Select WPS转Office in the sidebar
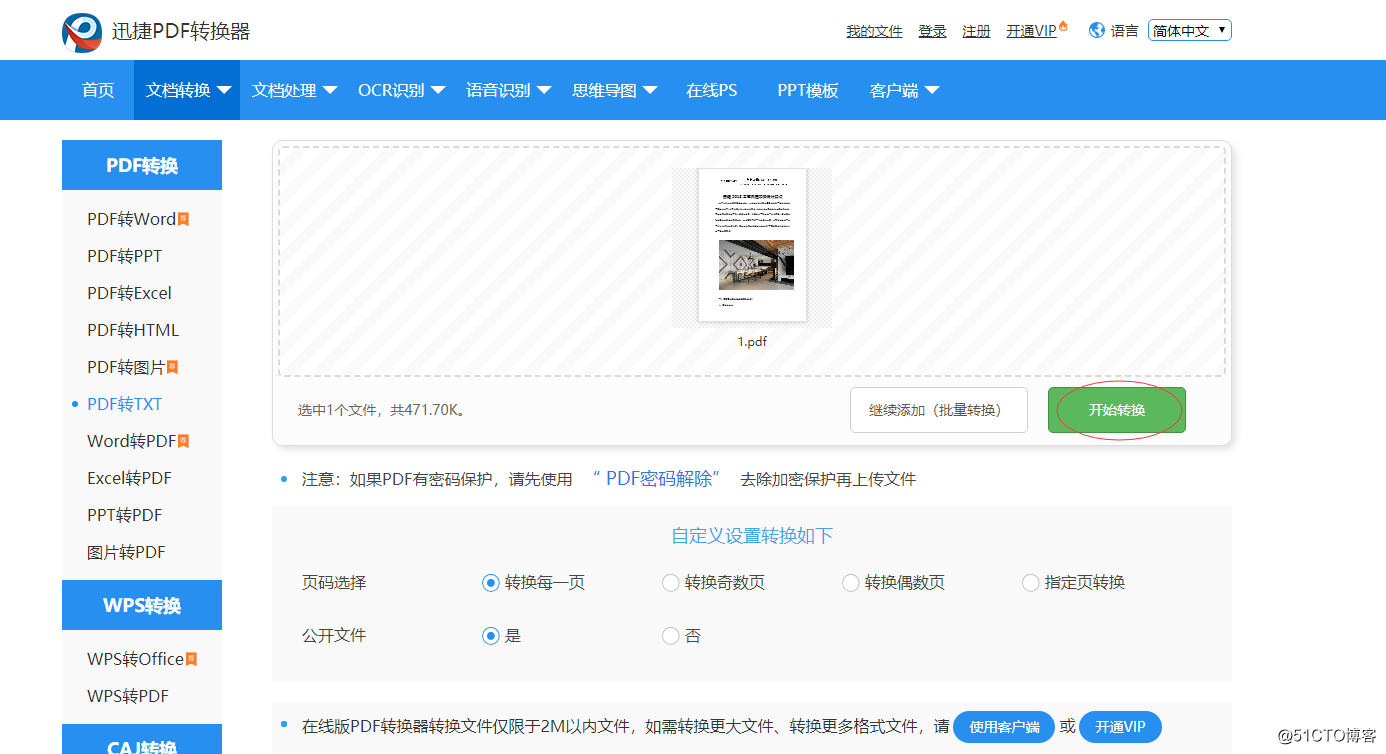 135,659
